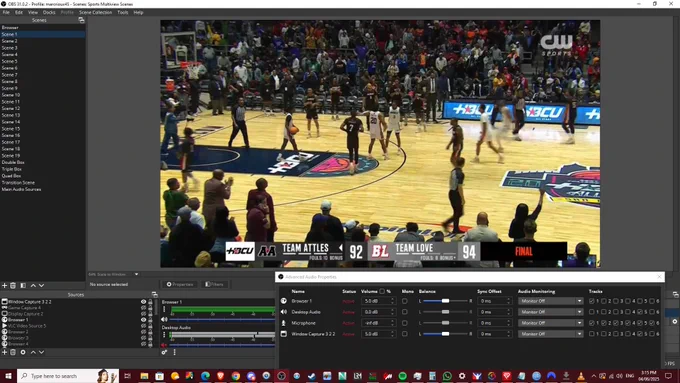Check track 1 for Window Capture 3 2 2

pyautogui.click(x=592, y=334)
